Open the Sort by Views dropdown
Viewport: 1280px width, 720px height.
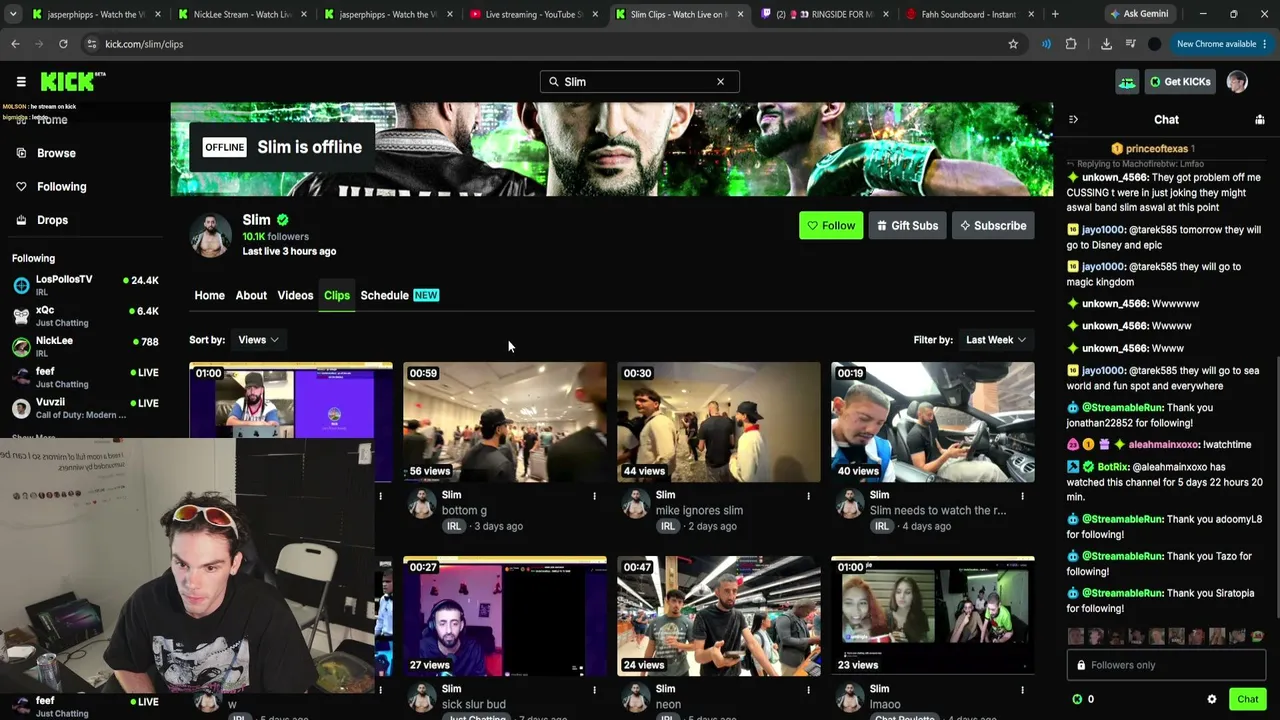coord(258,340)
